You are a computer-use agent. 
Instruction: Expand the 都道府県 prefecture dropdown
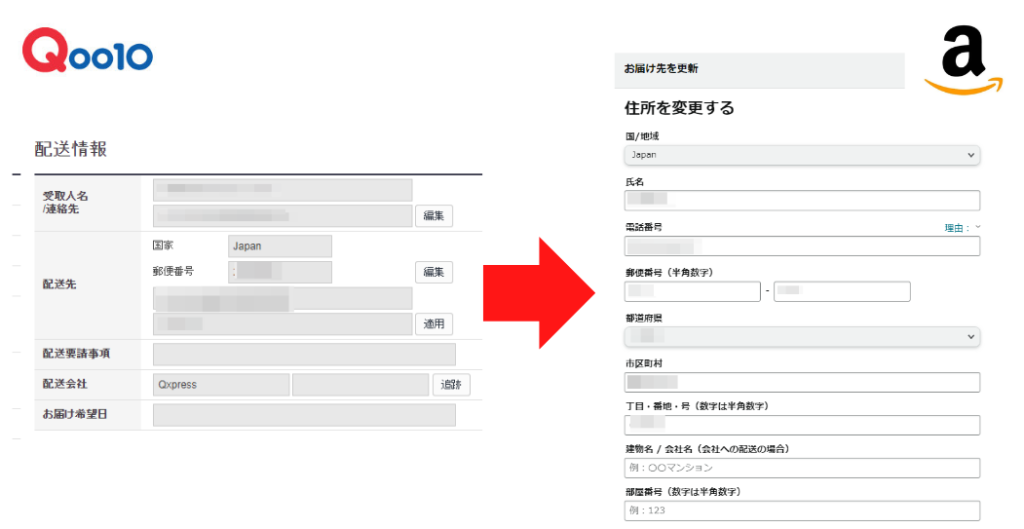tap(801, 337)
